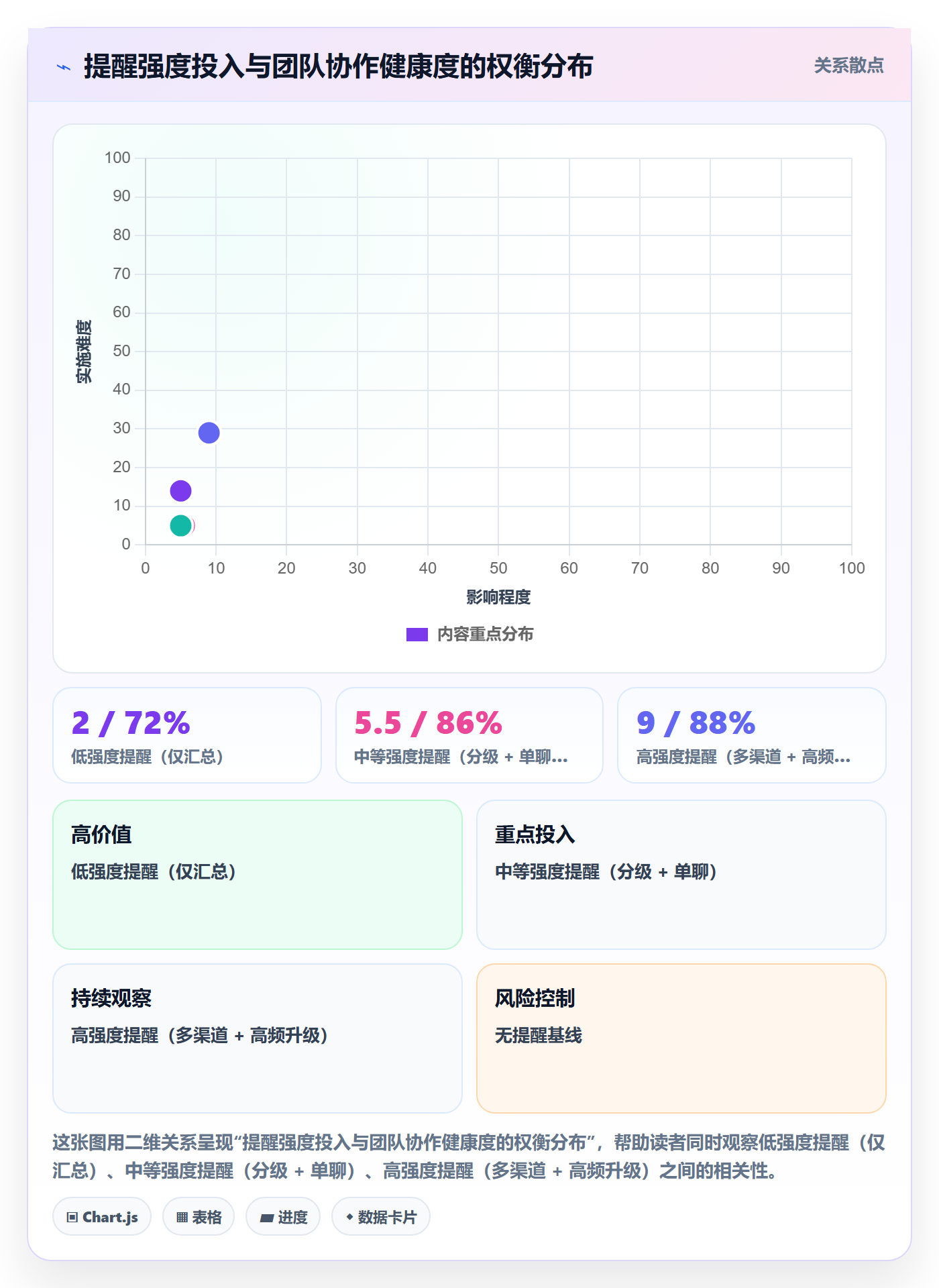Click 高强度提醒（多渠道 + 高频升级）in the 持续观察 card
The height and width of the screenshot is (1288, 939).
tap(199, 1035)
